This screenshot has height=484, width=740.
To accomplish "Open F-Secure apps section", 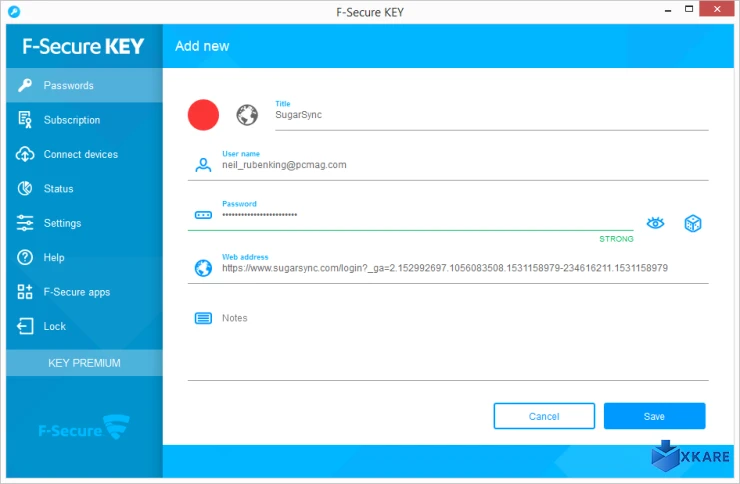I will pos(84,292).
